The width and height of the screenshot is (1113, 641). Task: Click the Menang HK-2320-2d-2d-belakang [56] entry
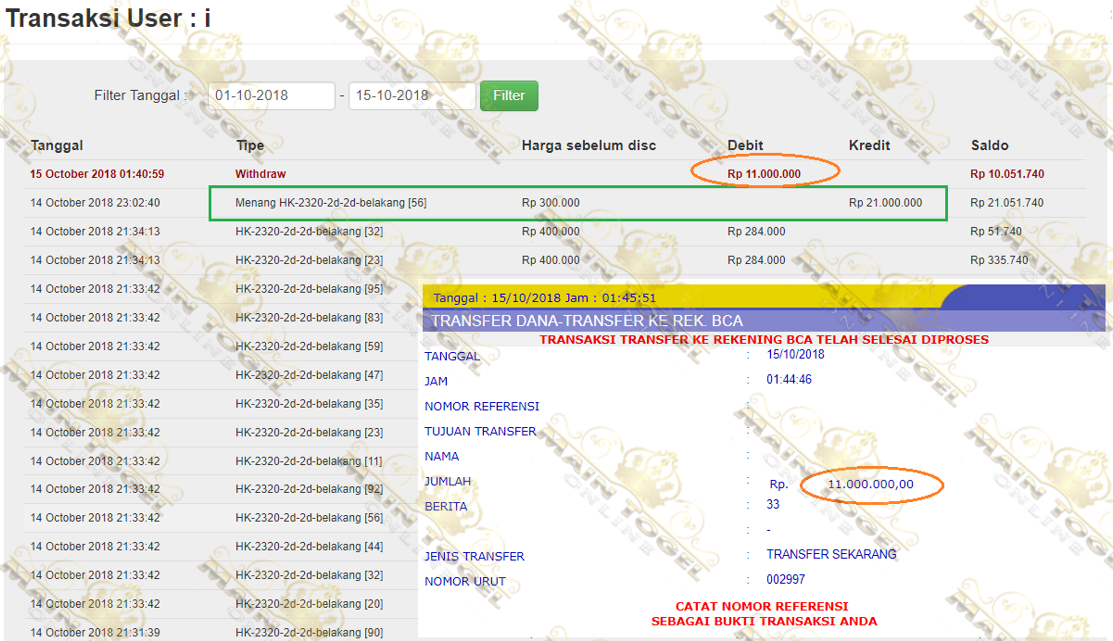(331, 203)
